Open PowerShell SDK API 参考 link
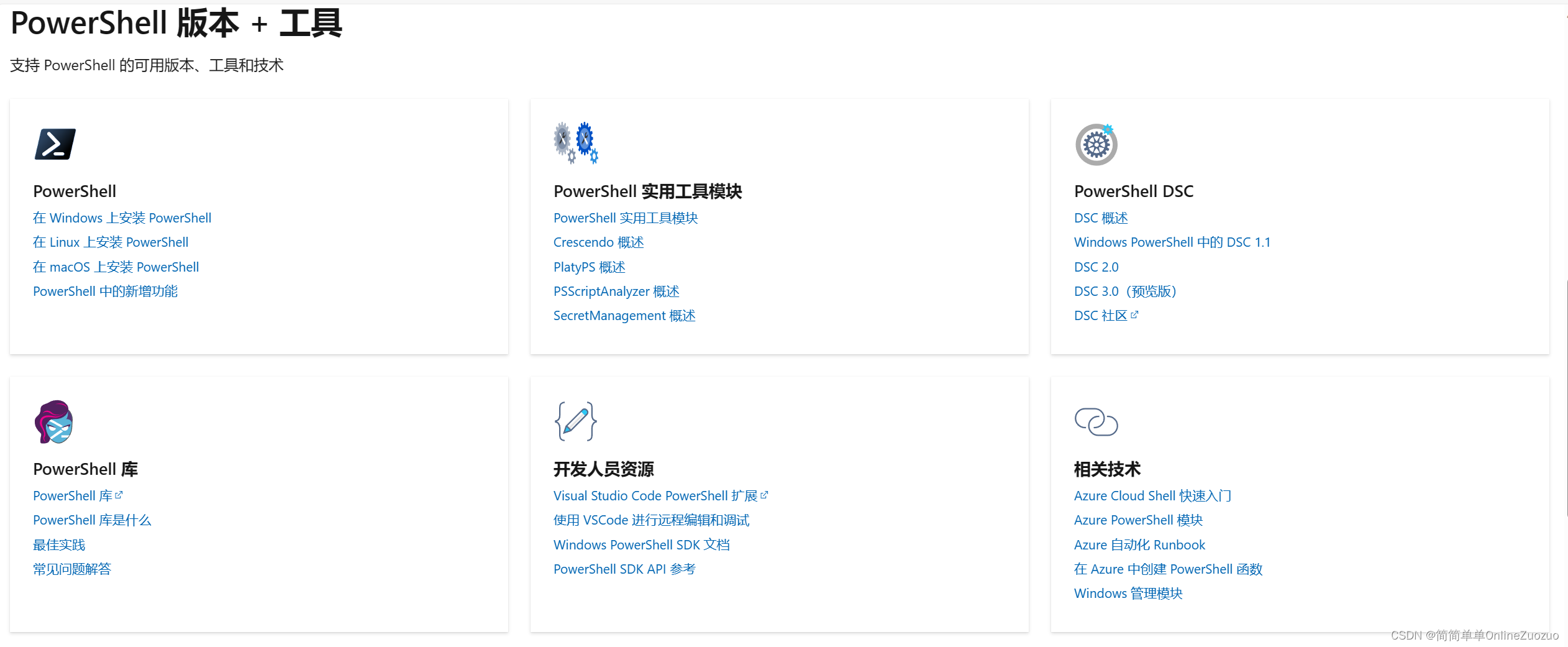Screen dimensions: 1568x647 (624, 569)
